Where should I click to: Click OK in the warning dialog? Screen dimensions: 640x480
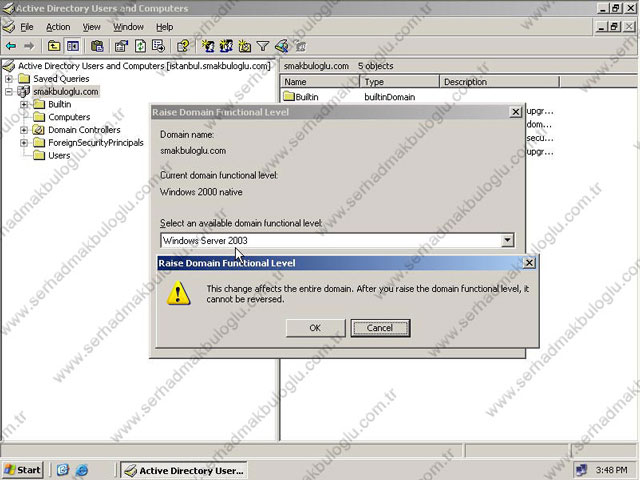(x=315, y=328)
